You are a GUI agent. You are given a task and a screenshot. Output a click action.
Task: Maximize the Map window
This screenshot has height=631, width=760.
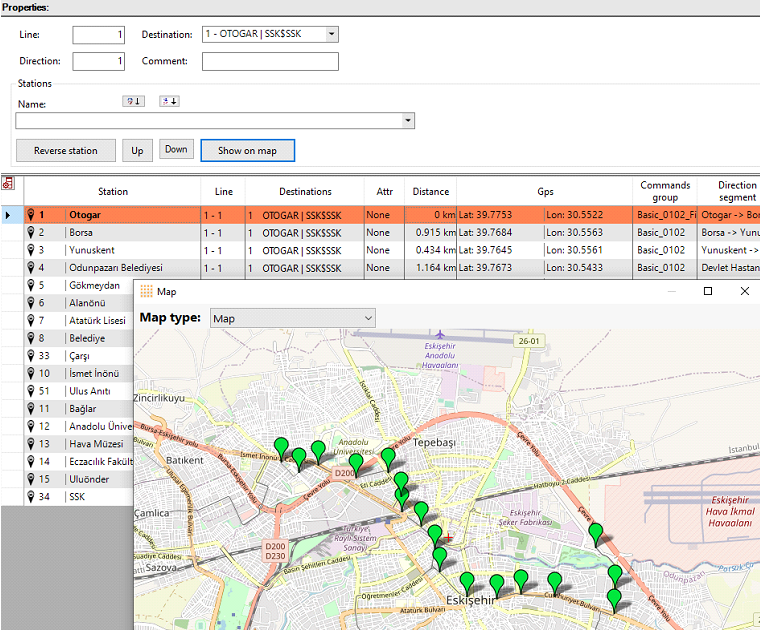click(x=708, y=291)
